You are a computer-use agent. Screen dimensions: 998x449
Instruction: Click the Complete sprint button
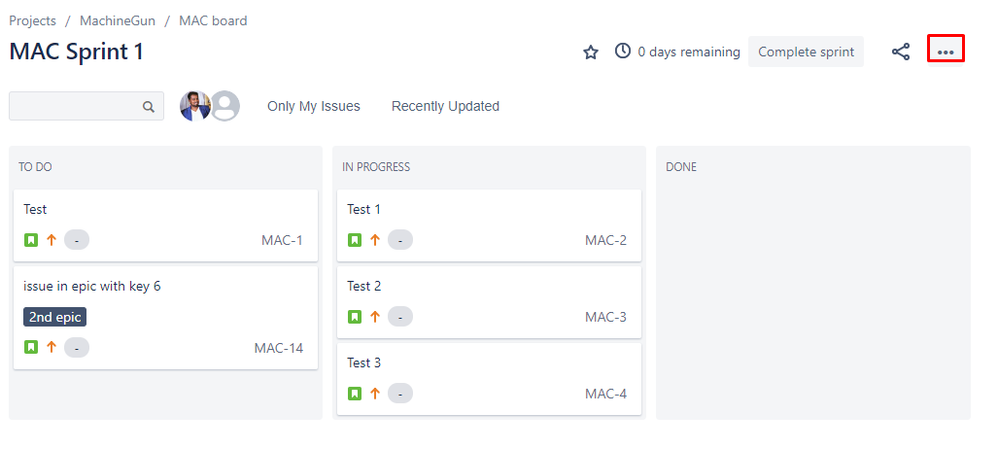(x=806, y=52)
